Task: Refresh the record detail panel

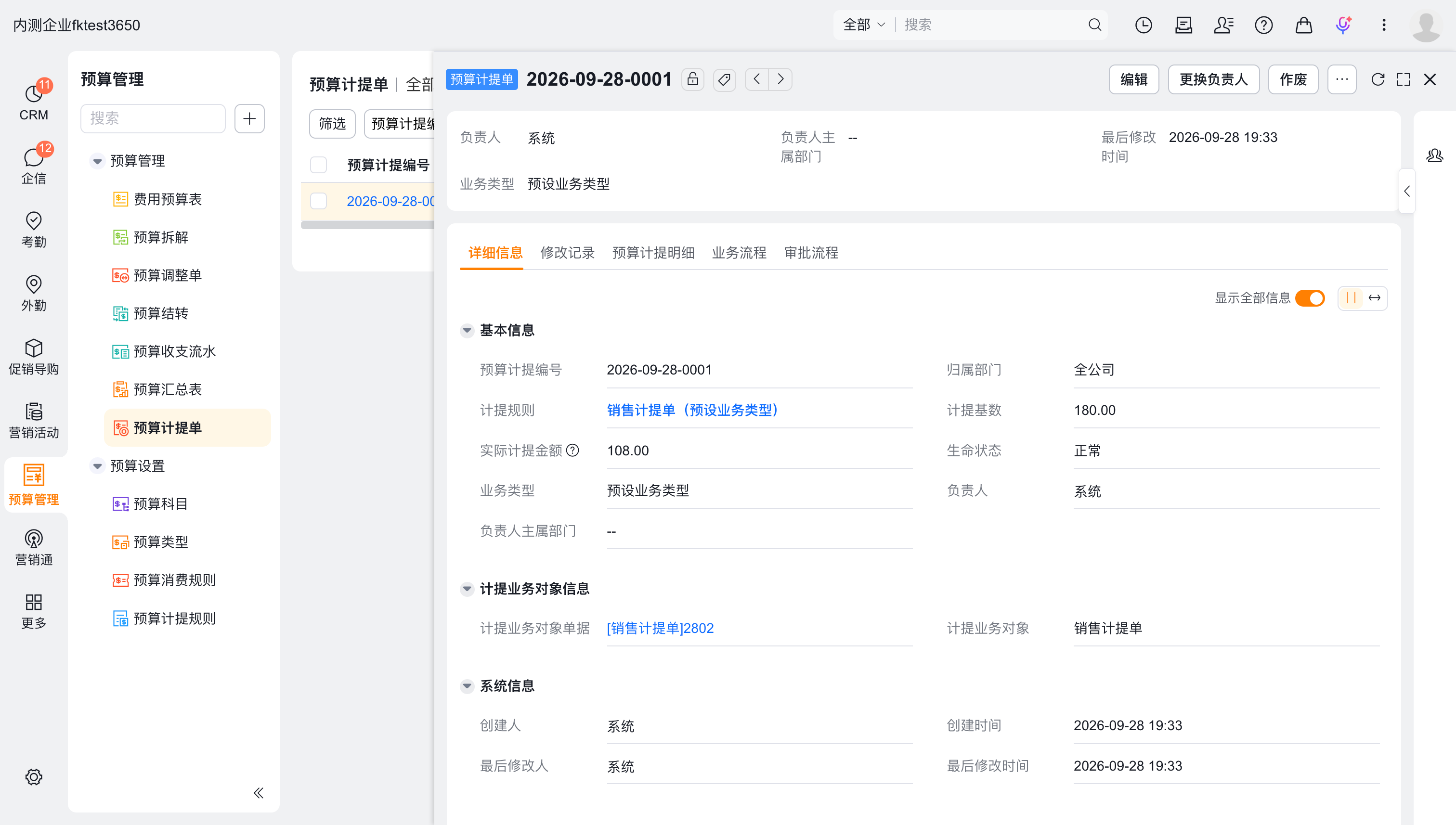Action: [1378, 79]
